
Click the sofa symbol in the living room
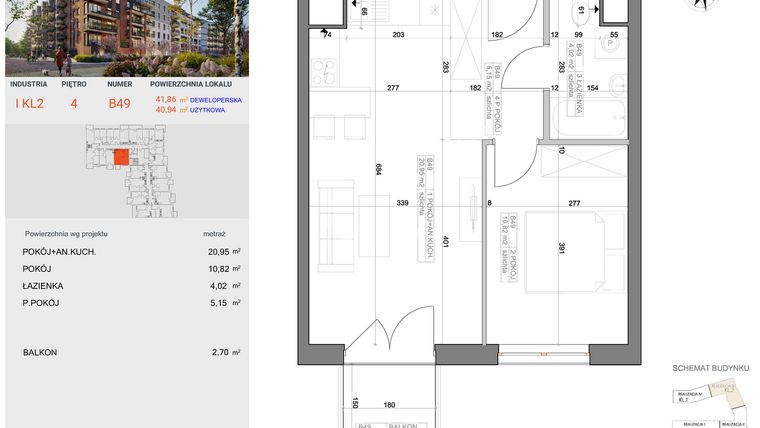[336, 225]
